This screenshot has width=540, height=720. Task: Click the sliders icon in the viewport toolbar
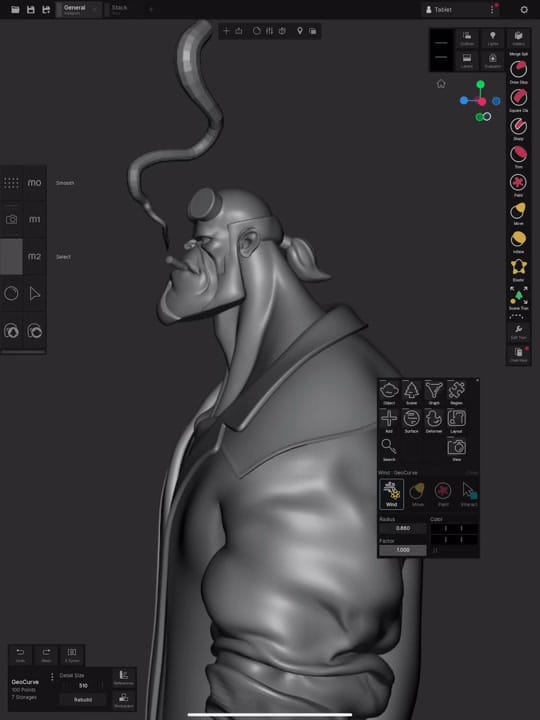(270, 31)
